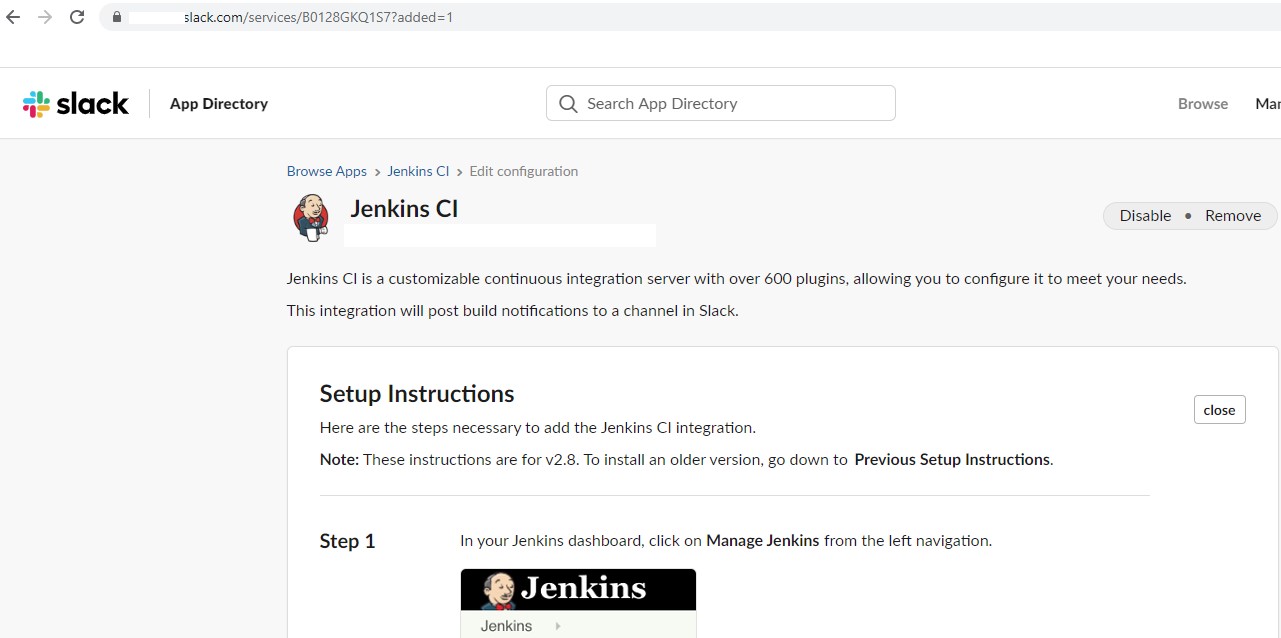Click the Jenkins CI breadcrumb link

[x=418, y=171]
